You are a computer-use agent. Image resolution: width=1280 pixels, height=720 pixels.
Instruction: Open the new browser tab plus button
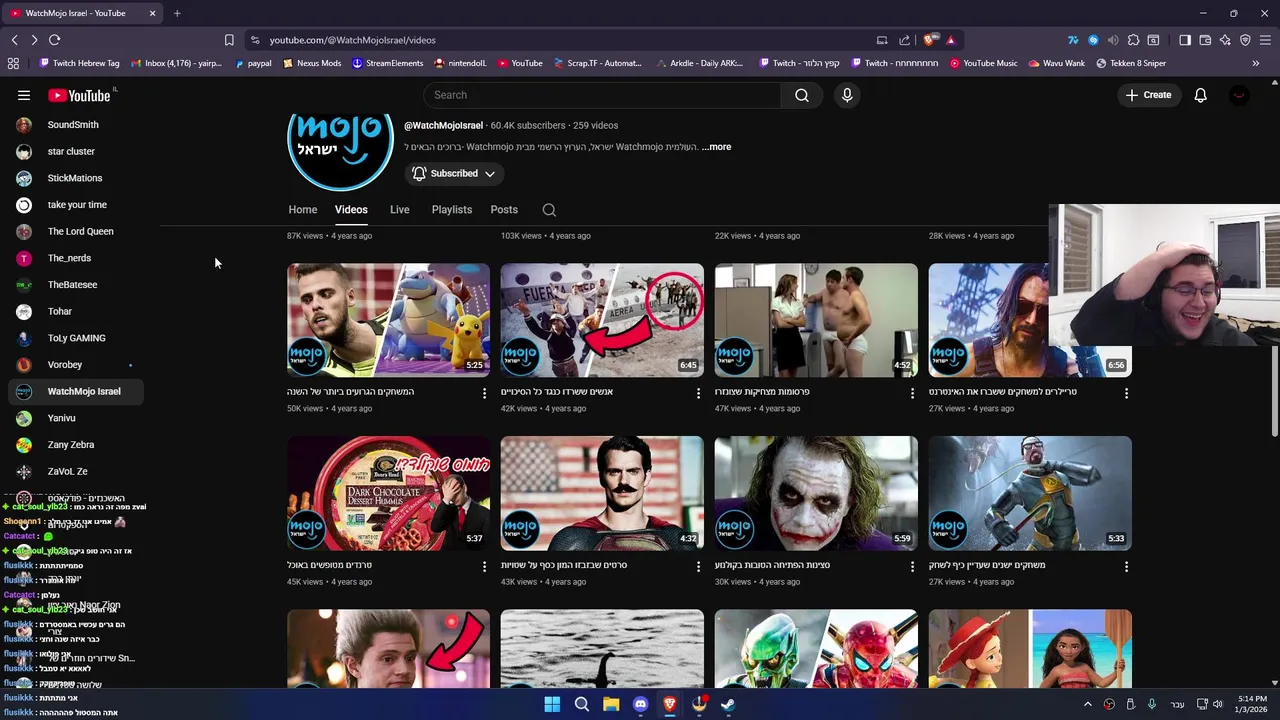[x=177, y=13]
